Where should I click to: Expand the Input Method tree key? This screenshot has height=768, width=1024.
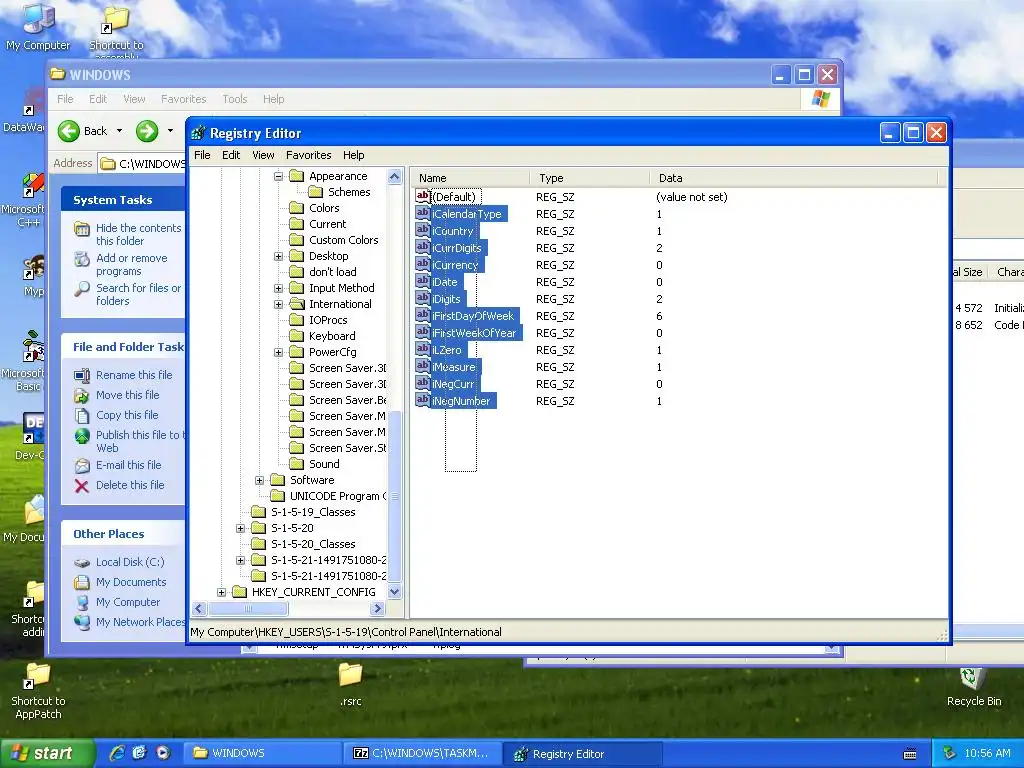pos(278,288)
